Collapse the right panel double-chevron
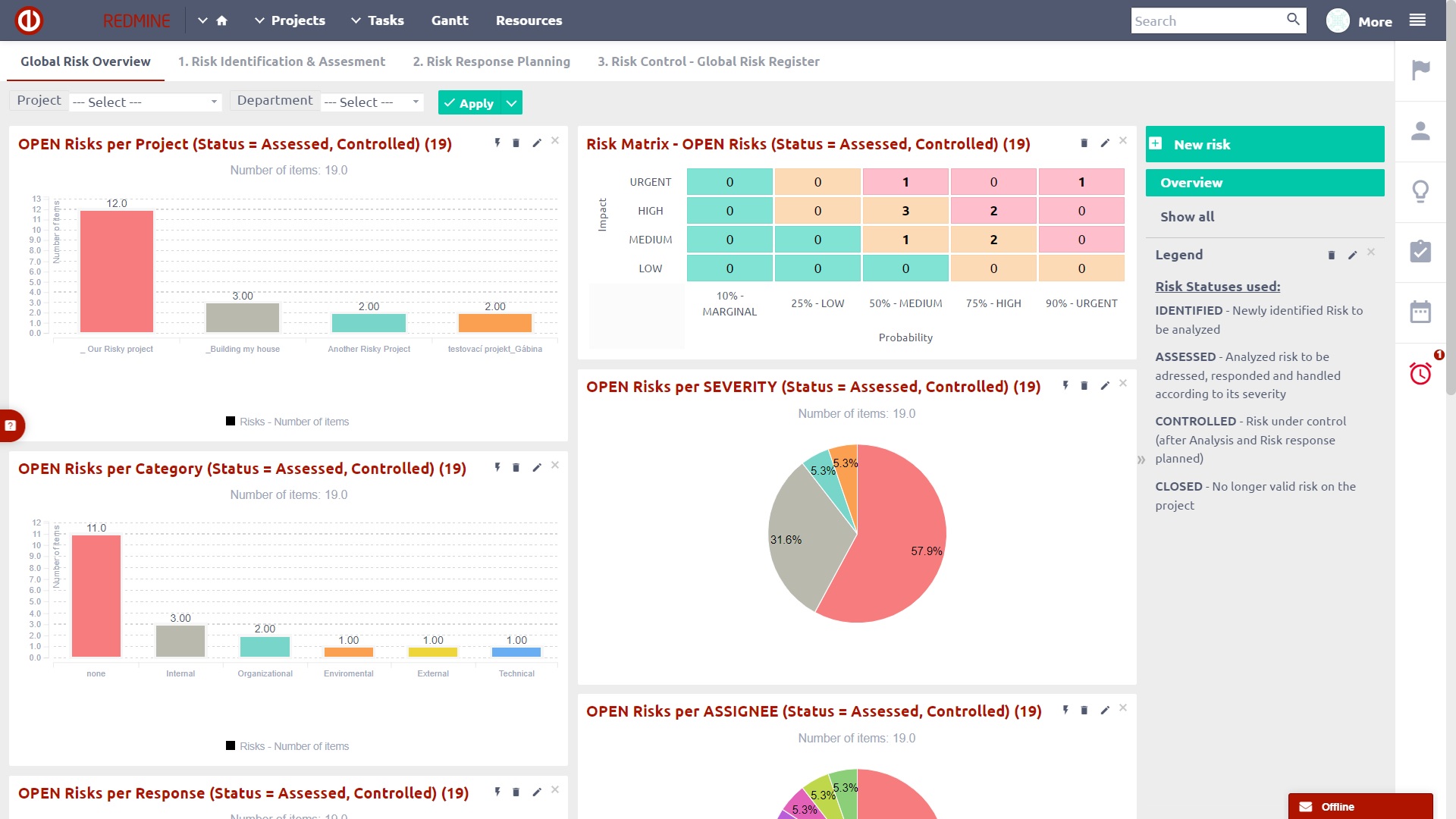This screenshot has width=1456, height=819. click(x=1141, y=460)
